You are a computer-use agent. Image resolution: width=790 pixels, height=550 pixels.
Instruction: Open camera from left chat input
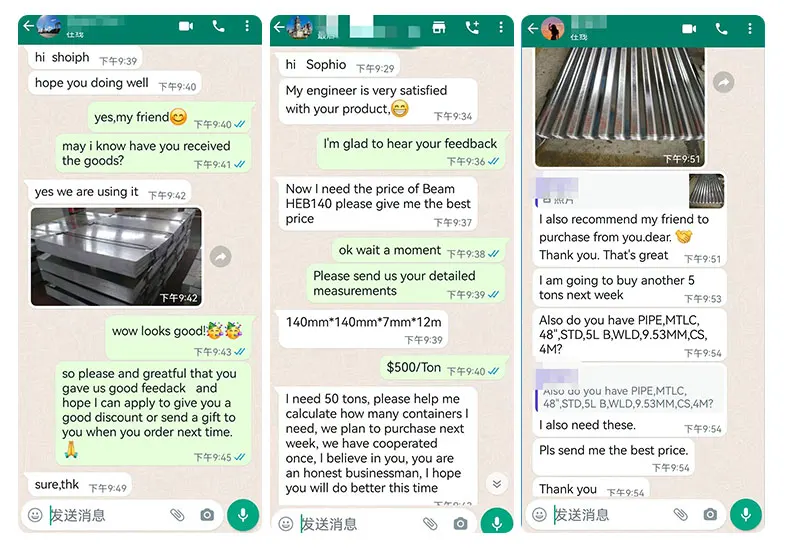point(207,515)
